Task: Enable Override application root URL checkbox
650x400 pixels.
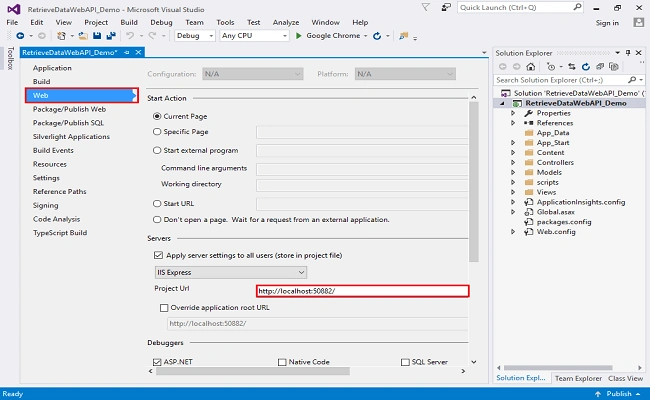Action: [164, 308]
